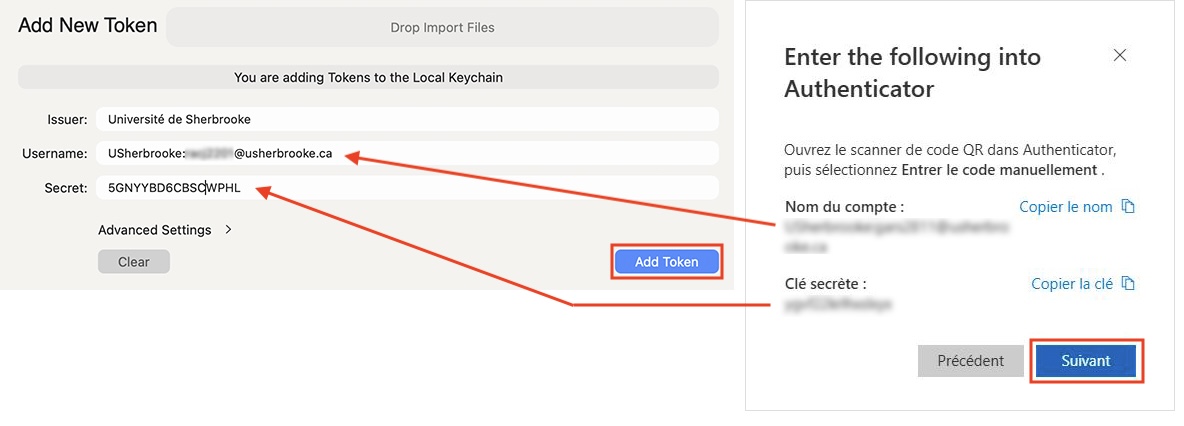1184x426 pixels.
Task: Click the Copier la clé link
Action: pos(1072,284)
